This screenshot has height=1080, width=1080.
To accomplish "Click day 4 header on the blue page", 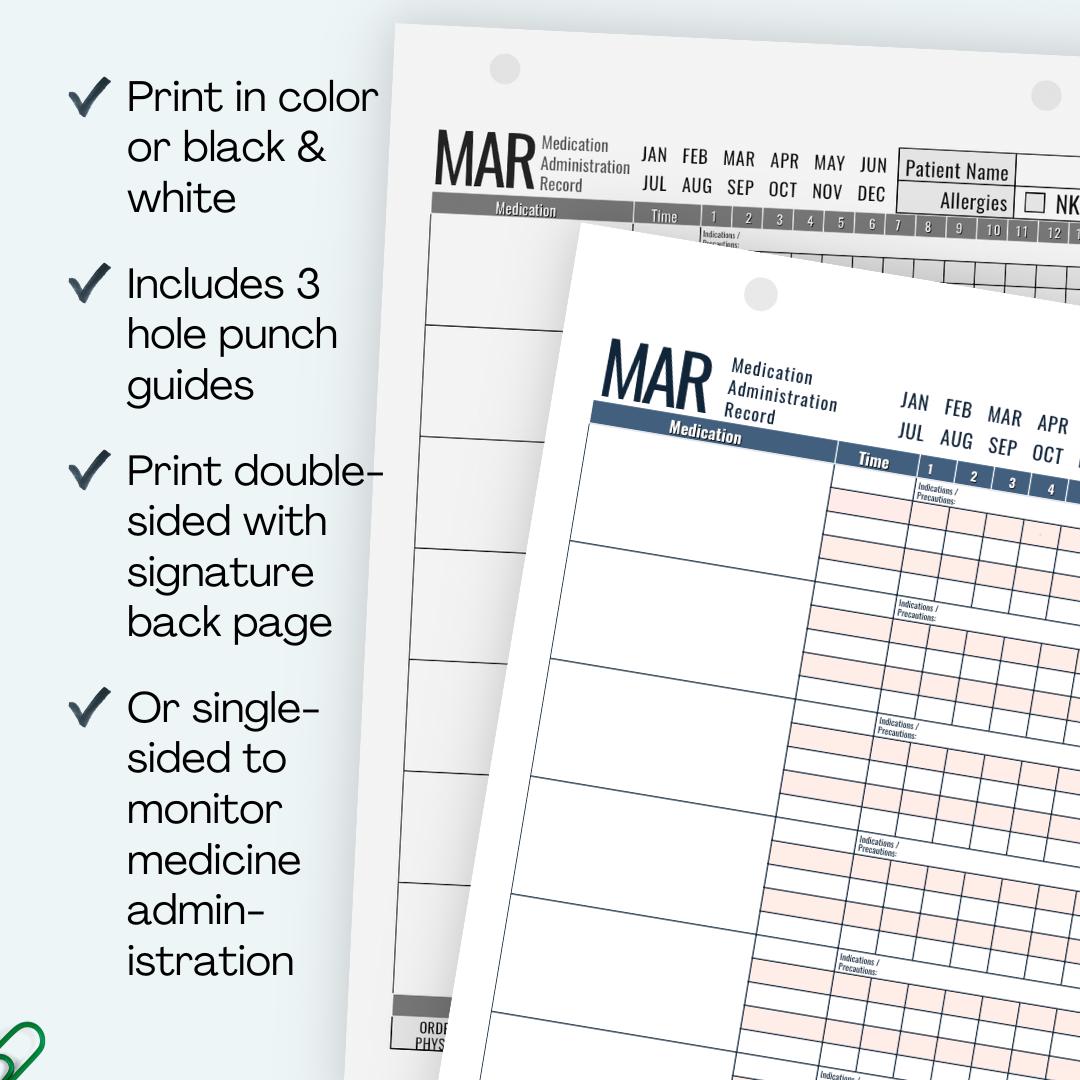I will tap(1050, 489).
